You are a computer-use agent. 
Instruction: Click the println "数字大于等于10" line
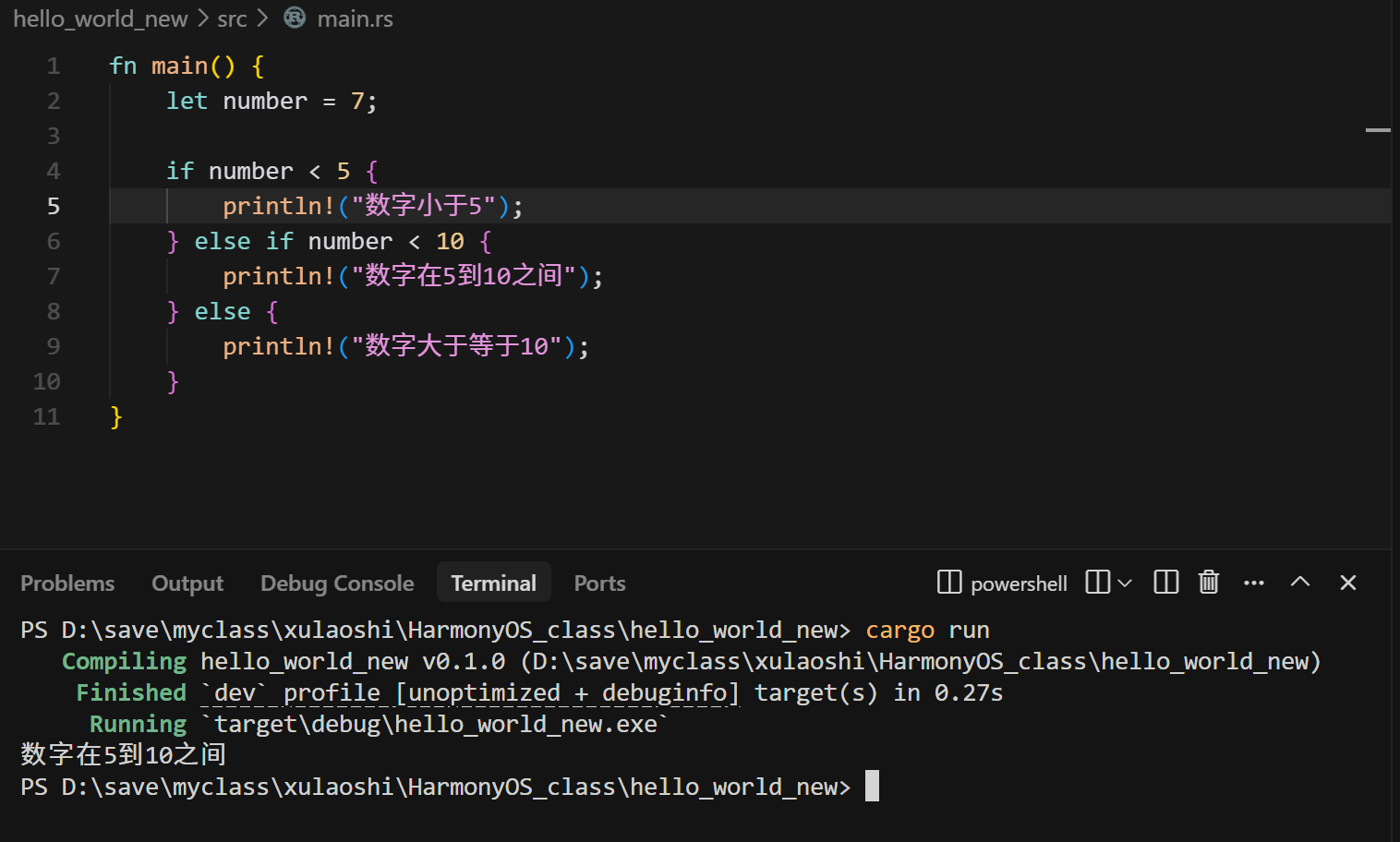click(405, 347)
